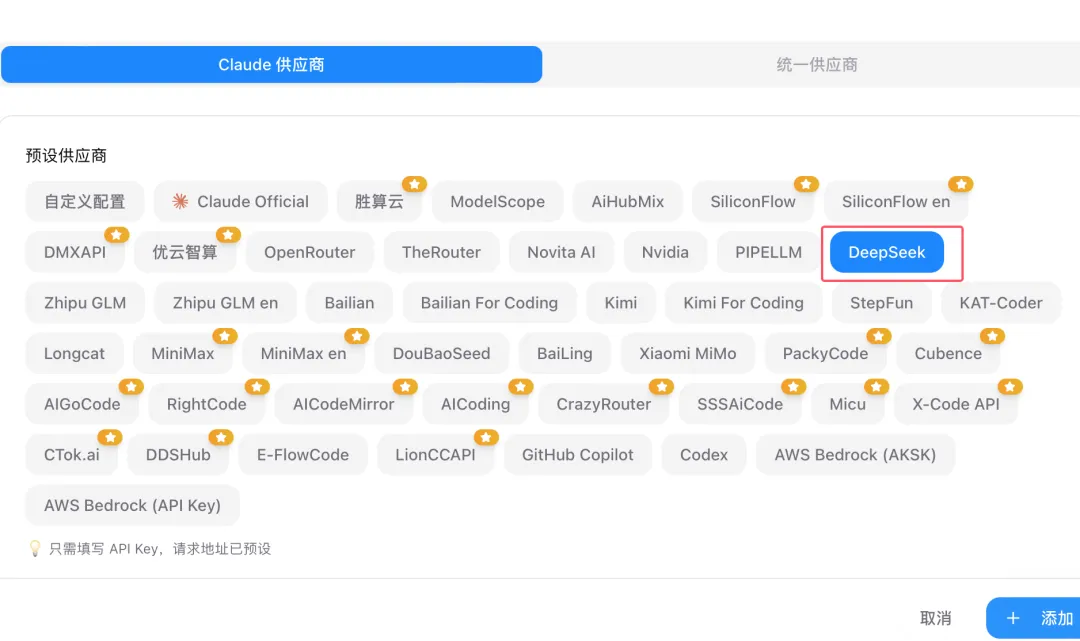This screenshot has height=641, width=1080.
Task: Choose the Micu provider
Action: (x=847, y=404)
